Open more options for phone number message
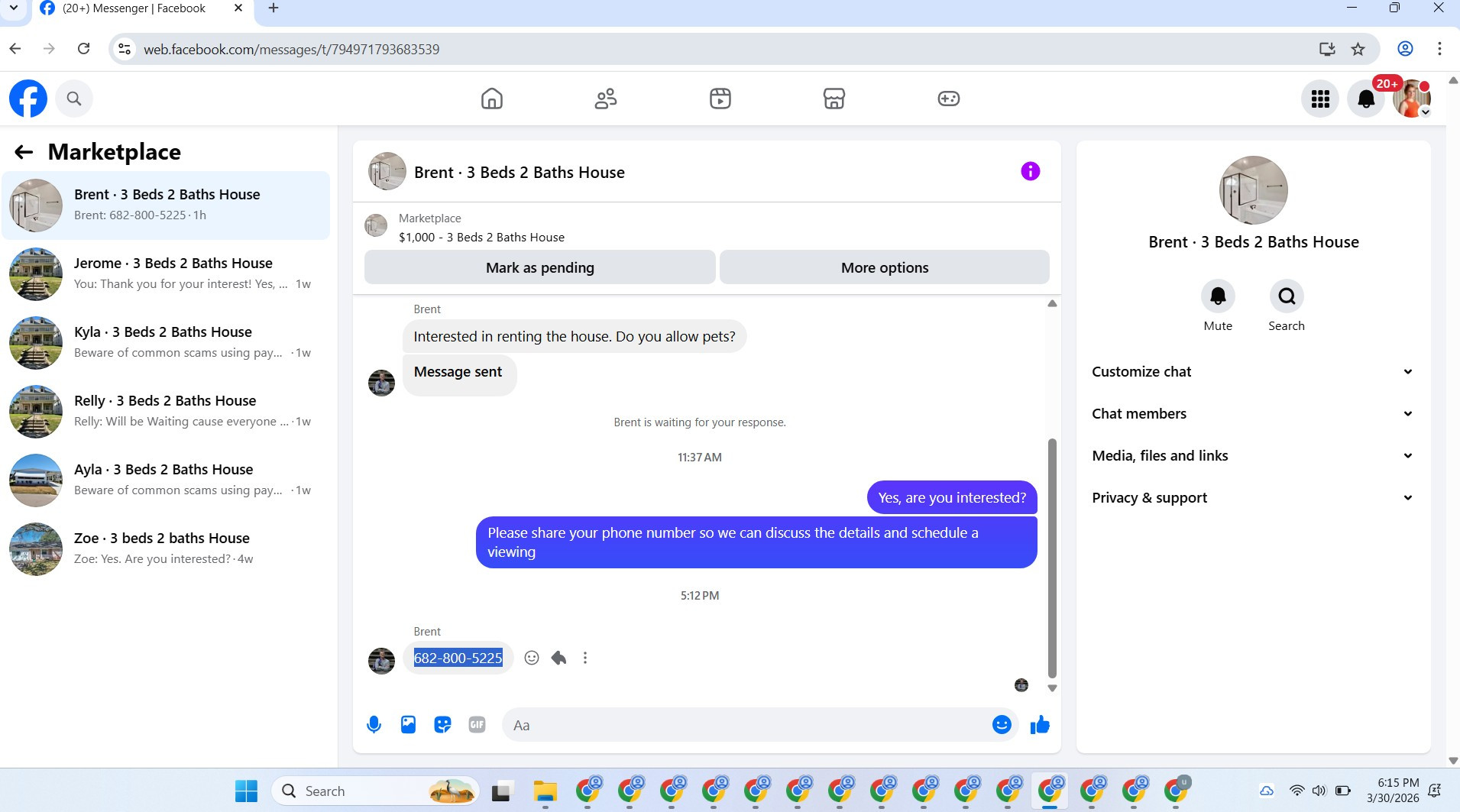Image resolution: width=1460 pixels, height=812 pixels. (585, 658)
